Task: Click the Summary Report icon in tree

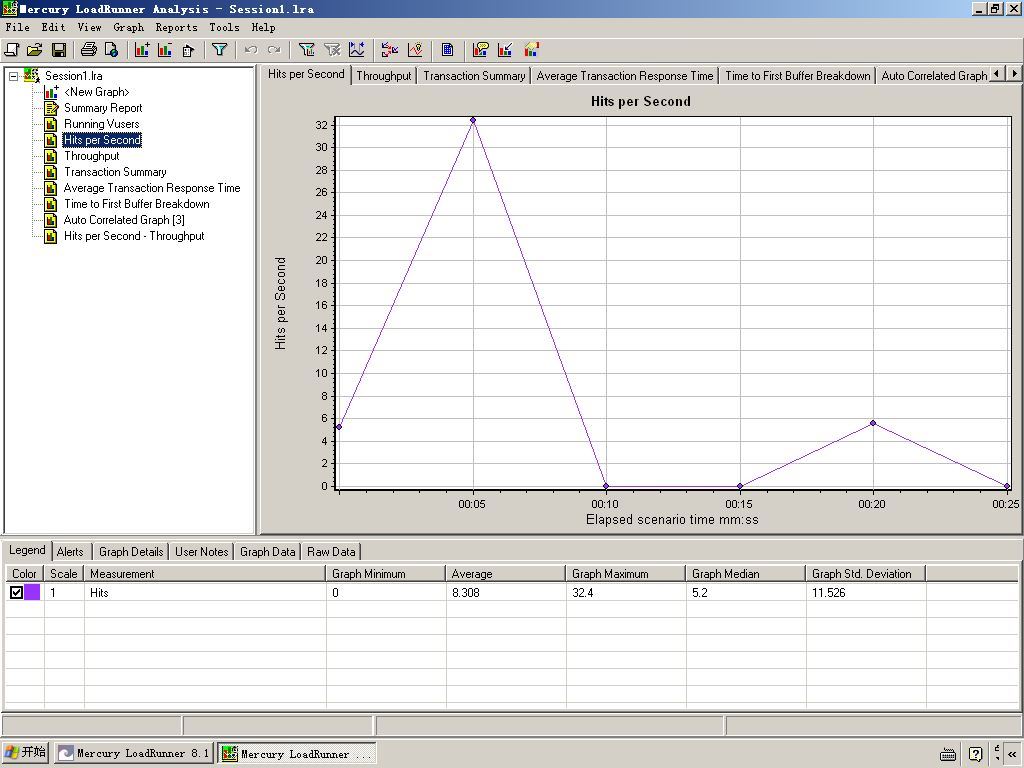Action: (x=51, y=108)
